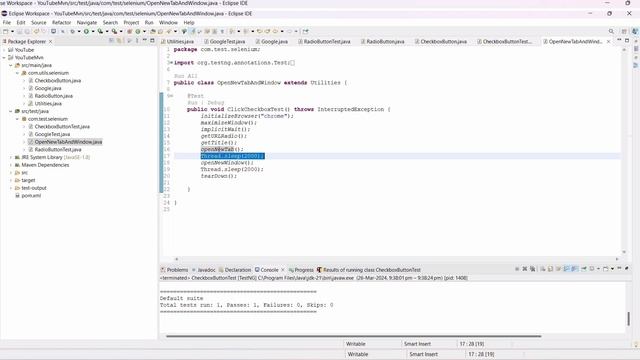Click Package Explorer filter icon
Screen dimensions: 640x360
pos(129,41)
